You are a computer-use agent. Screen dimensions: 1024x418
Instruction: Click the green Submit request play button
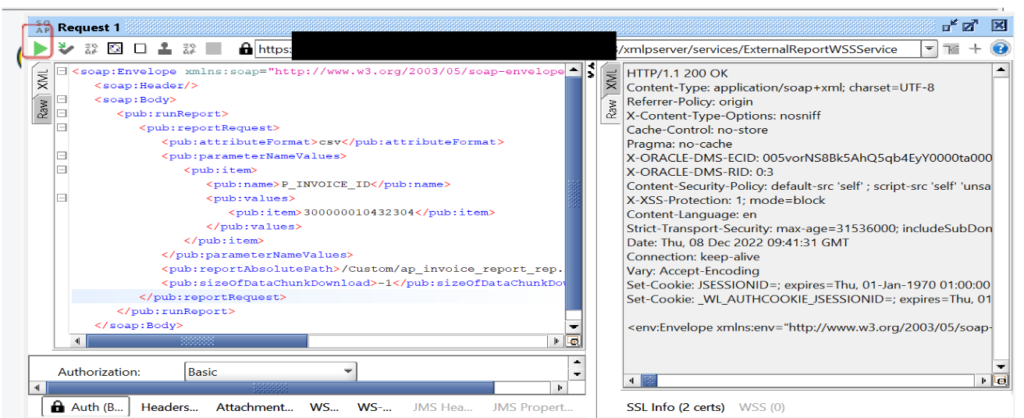40,48
